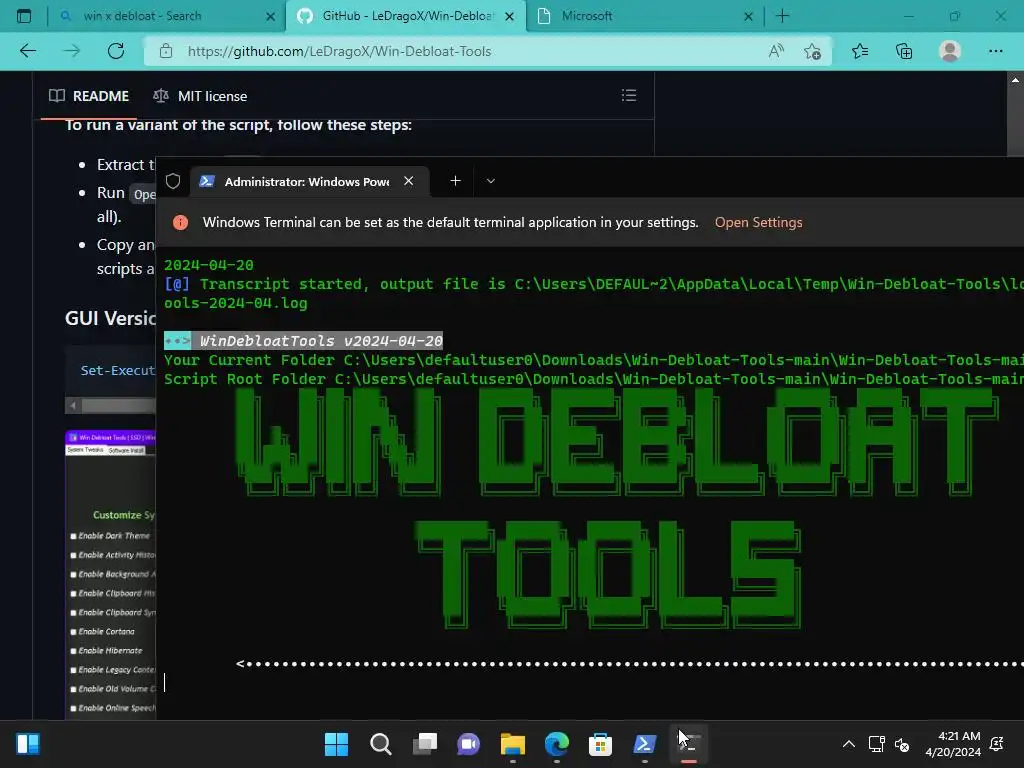The height and width of the screenshot is (768, 1024).
Task: Toggle Enable Clipboard Sync checkbox
Action: tap(73, 613)
